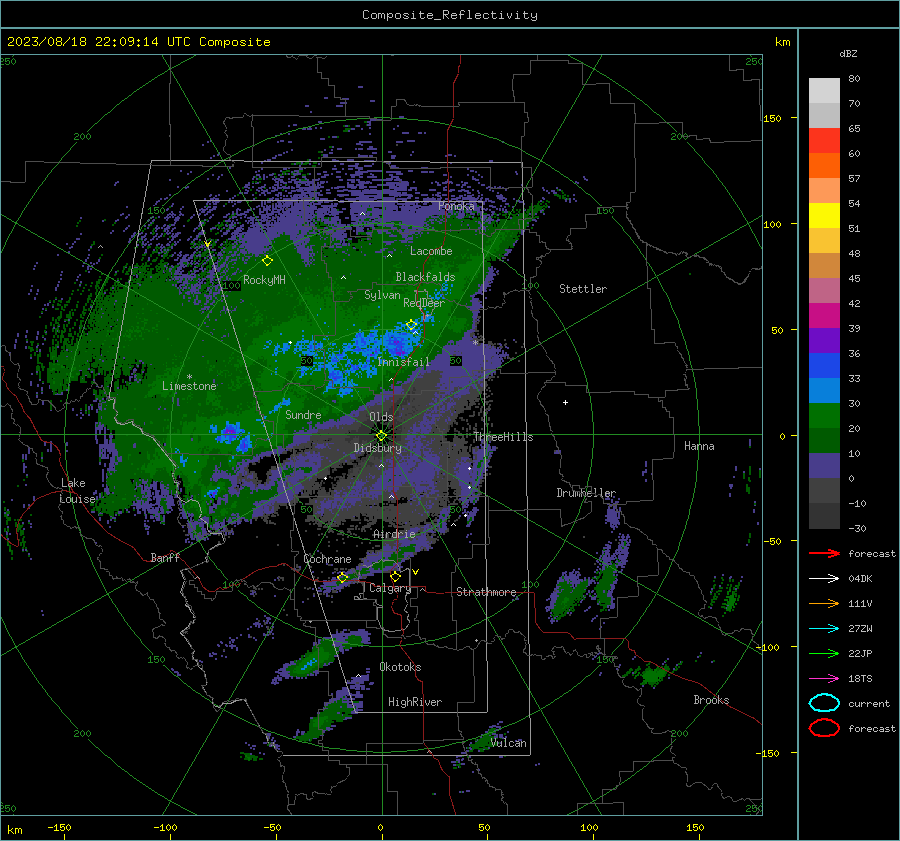This screenshot has height=841, width=900.
Task: Click the Airdrie city label
Action: (x=394, y=534)
